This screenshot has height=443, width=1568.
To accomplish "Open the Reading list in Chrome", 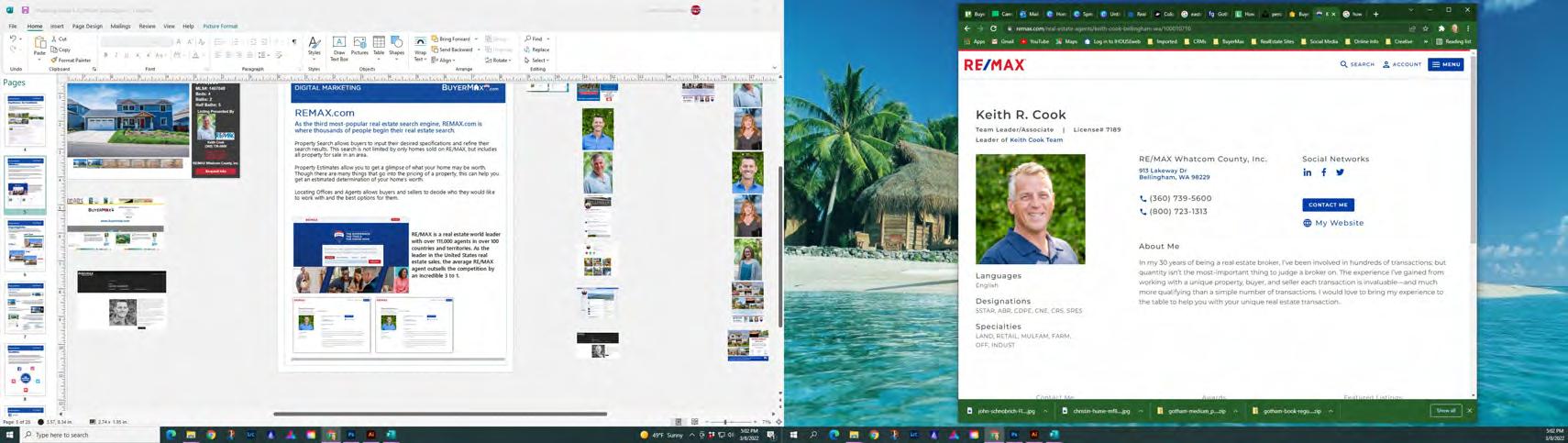I will [1453, 41].
